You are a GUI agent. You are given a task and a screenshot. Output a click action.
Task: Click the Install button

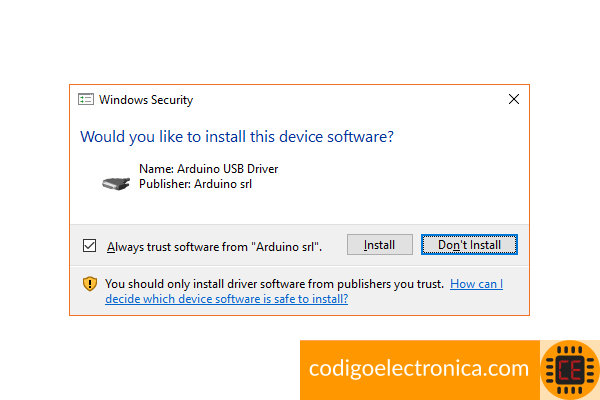[x=380, y=245]
